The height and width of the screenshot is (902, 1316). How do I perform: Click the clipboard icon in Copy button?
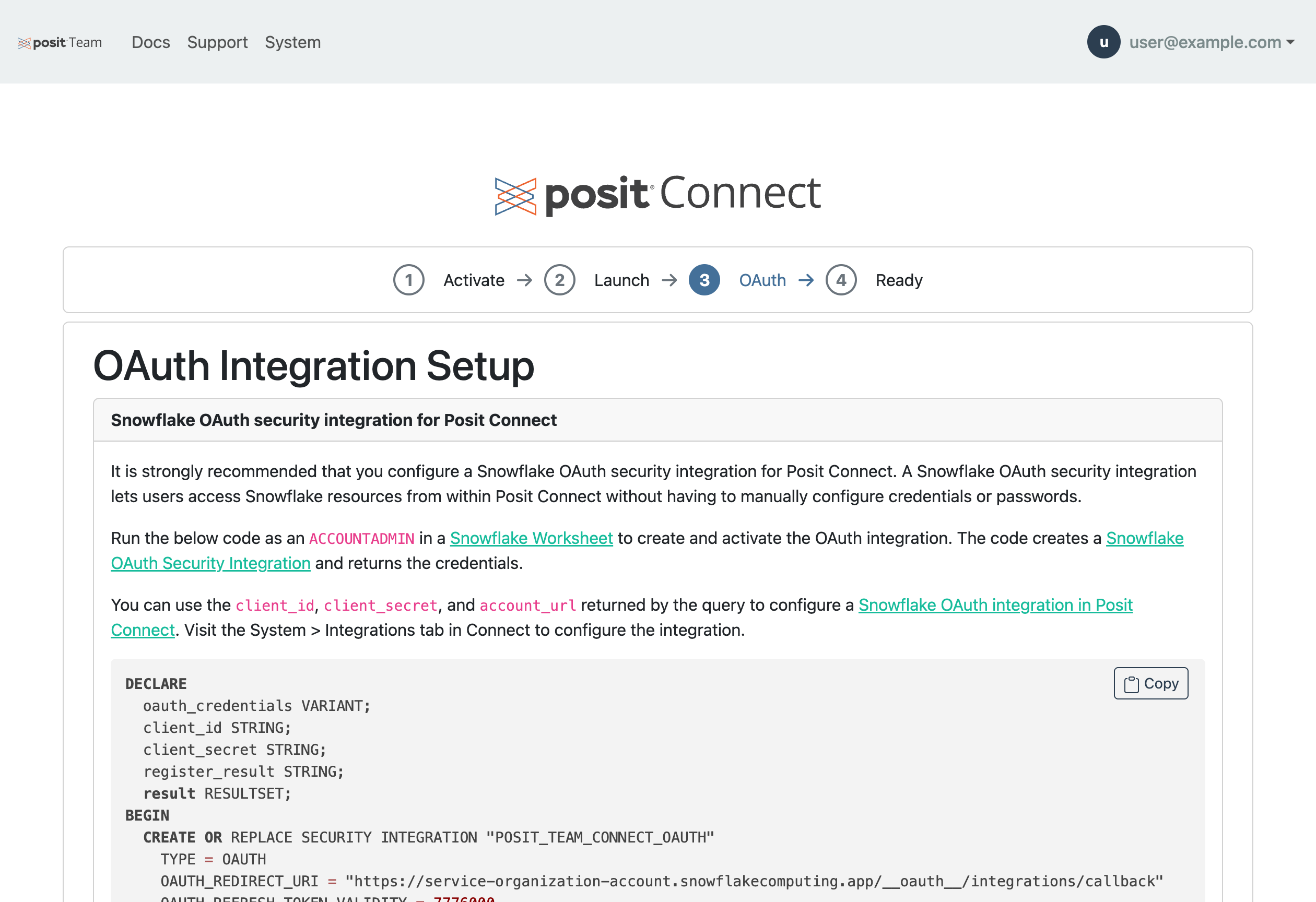coord(1131,684)
